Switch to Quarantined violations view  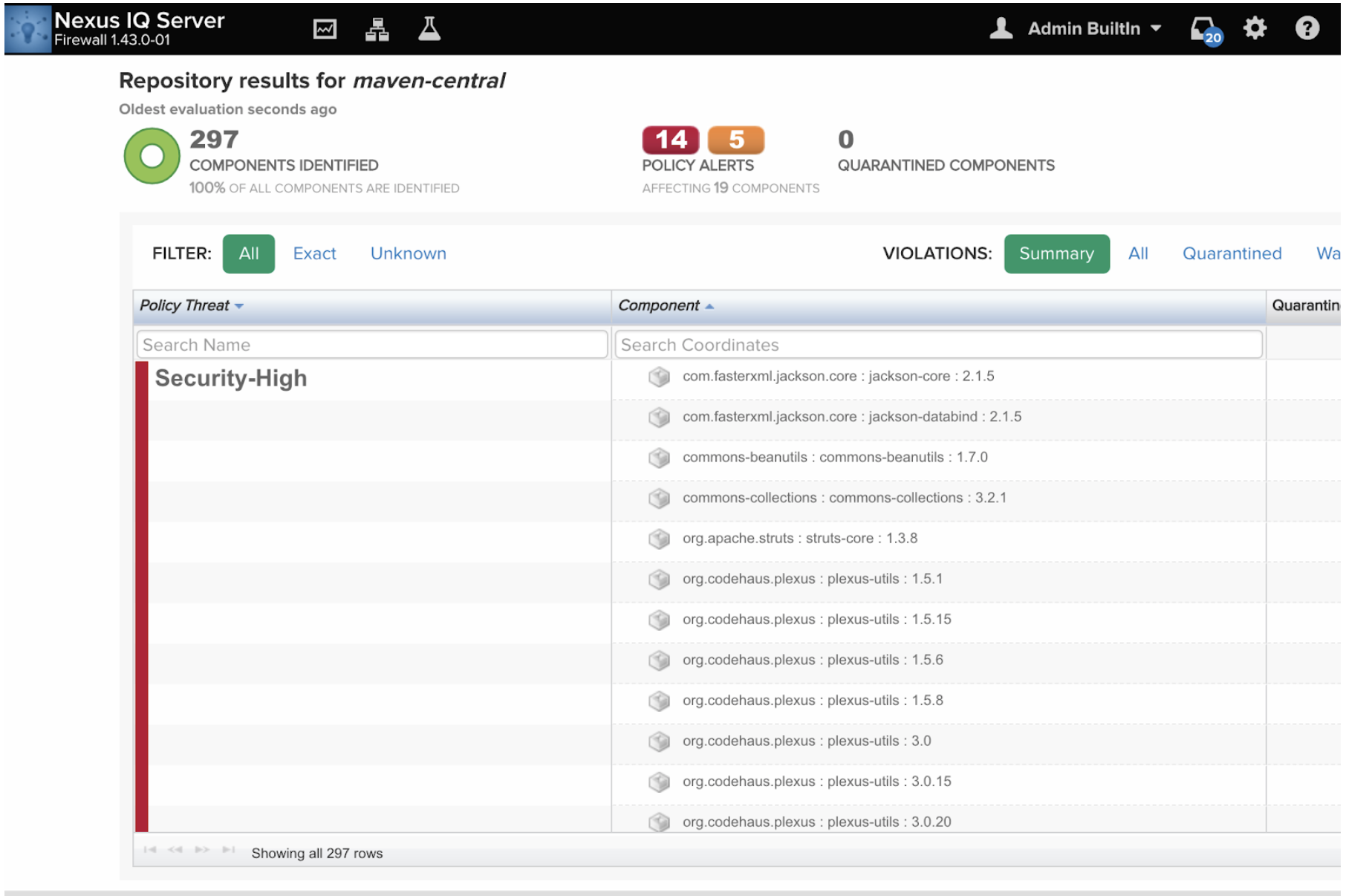point(1231,253)
